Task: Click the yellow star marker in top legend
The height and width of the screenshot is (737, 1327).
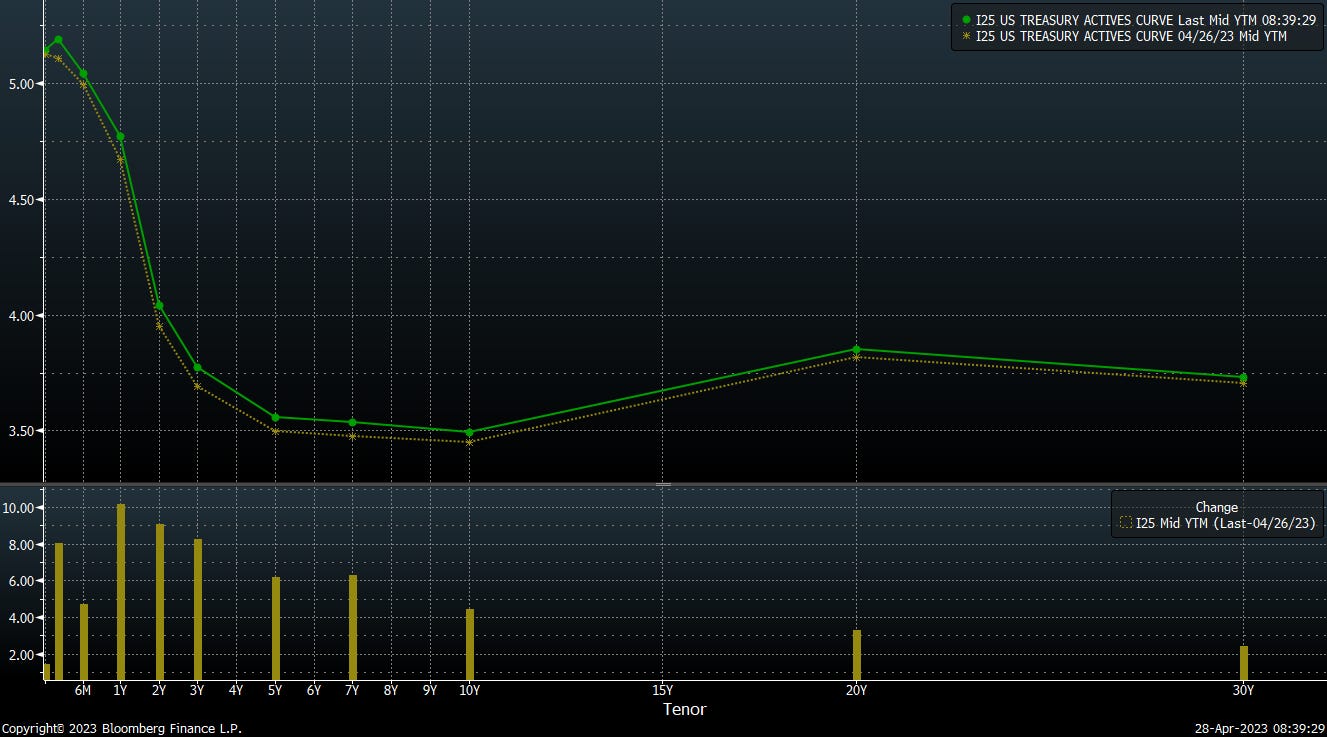Action: click(x=966, y=36)
